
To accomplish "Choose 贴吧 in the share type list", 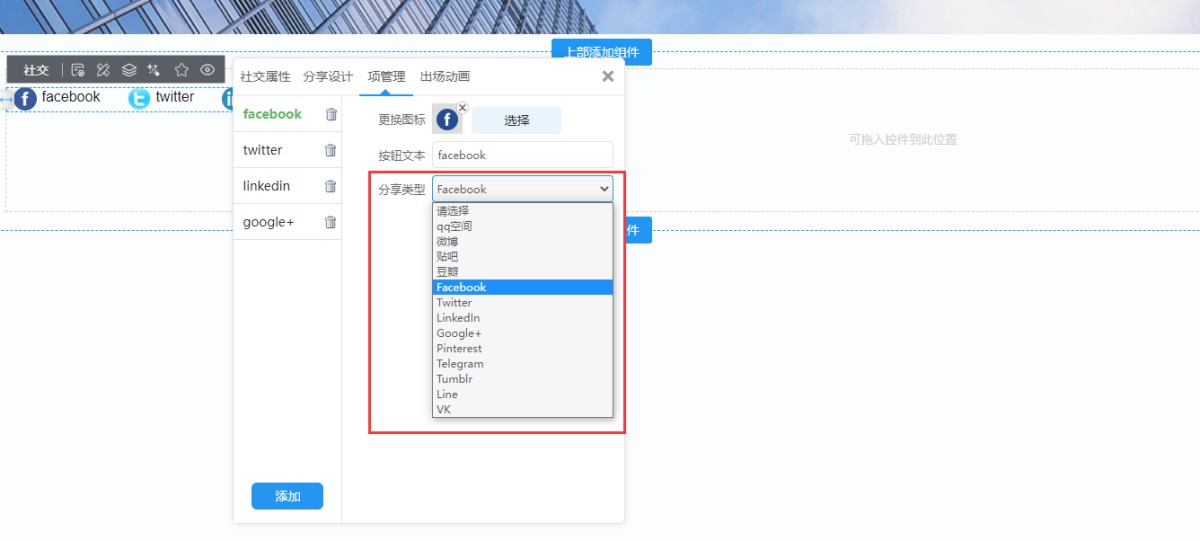I will pyautogui.click(x=523, y=257).
